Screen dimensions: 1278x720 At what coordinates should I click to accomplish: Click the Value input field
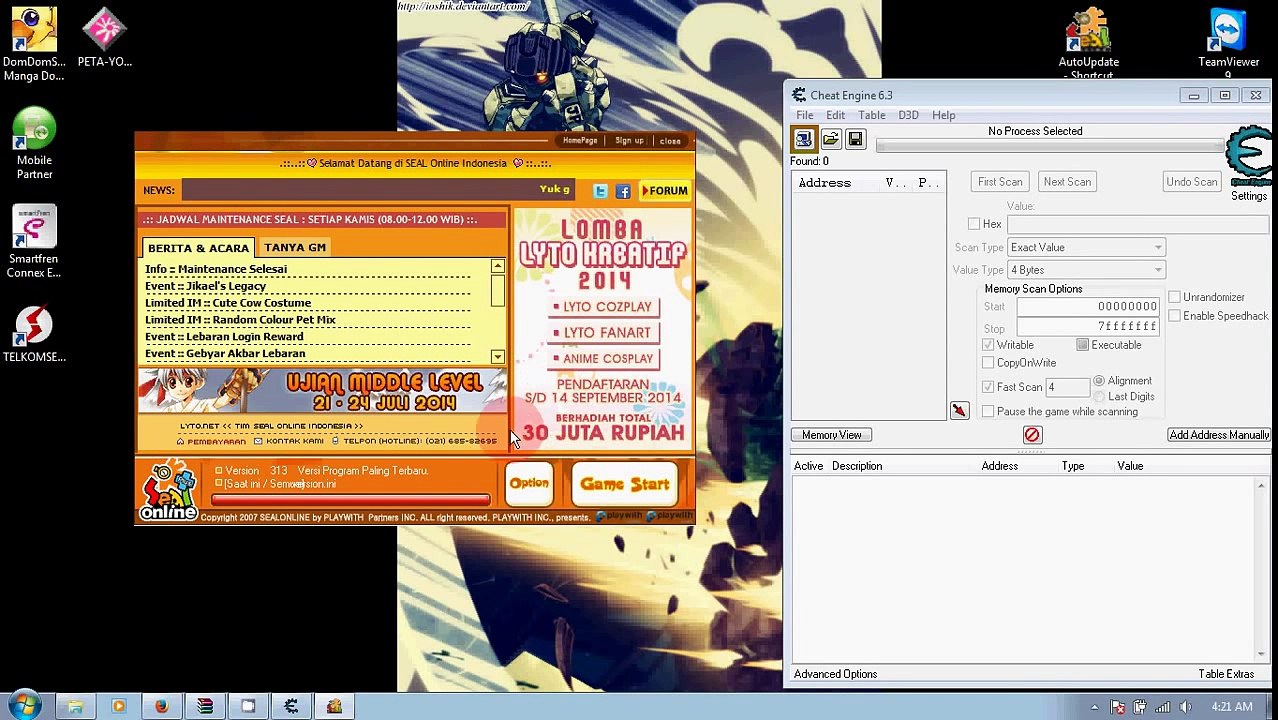[1138, 224]
